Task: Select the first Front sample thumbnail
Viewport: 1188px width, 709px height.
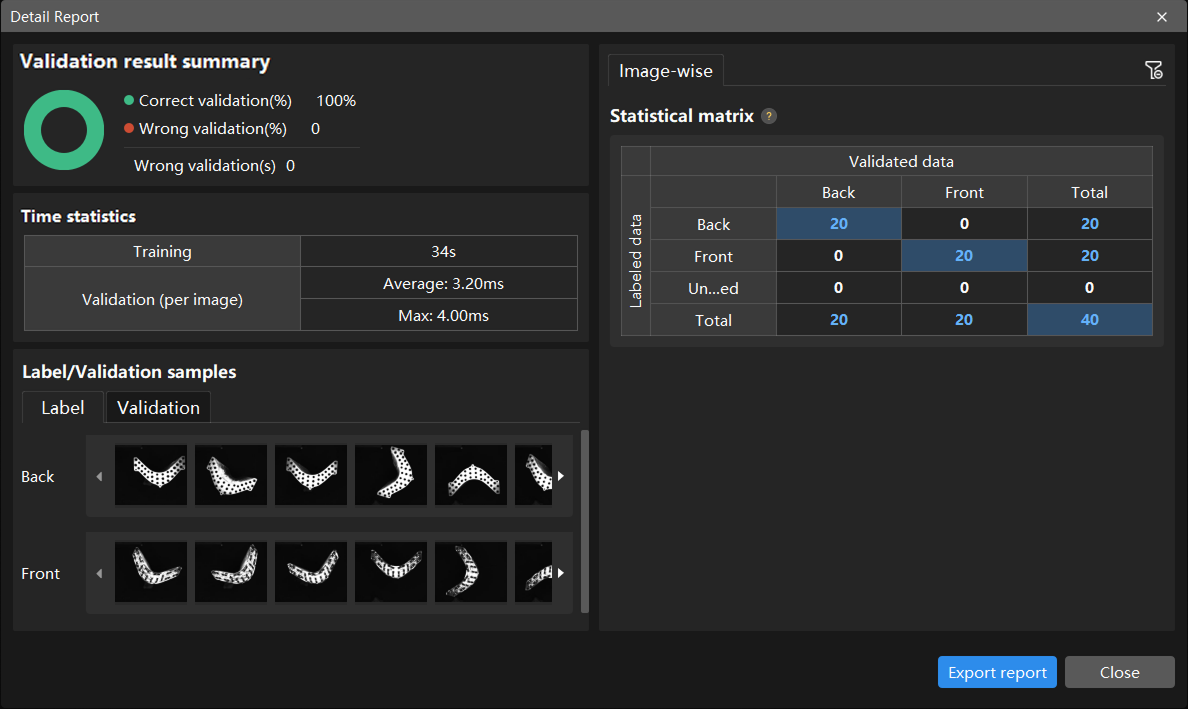Action: click(151, 572)
